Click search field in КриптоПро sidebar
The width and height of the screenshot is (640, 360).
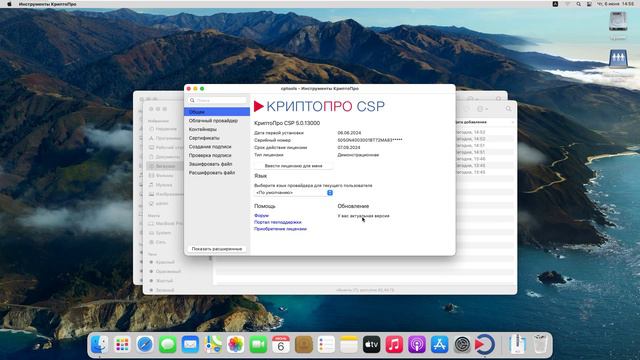click(x=218, y=100)
